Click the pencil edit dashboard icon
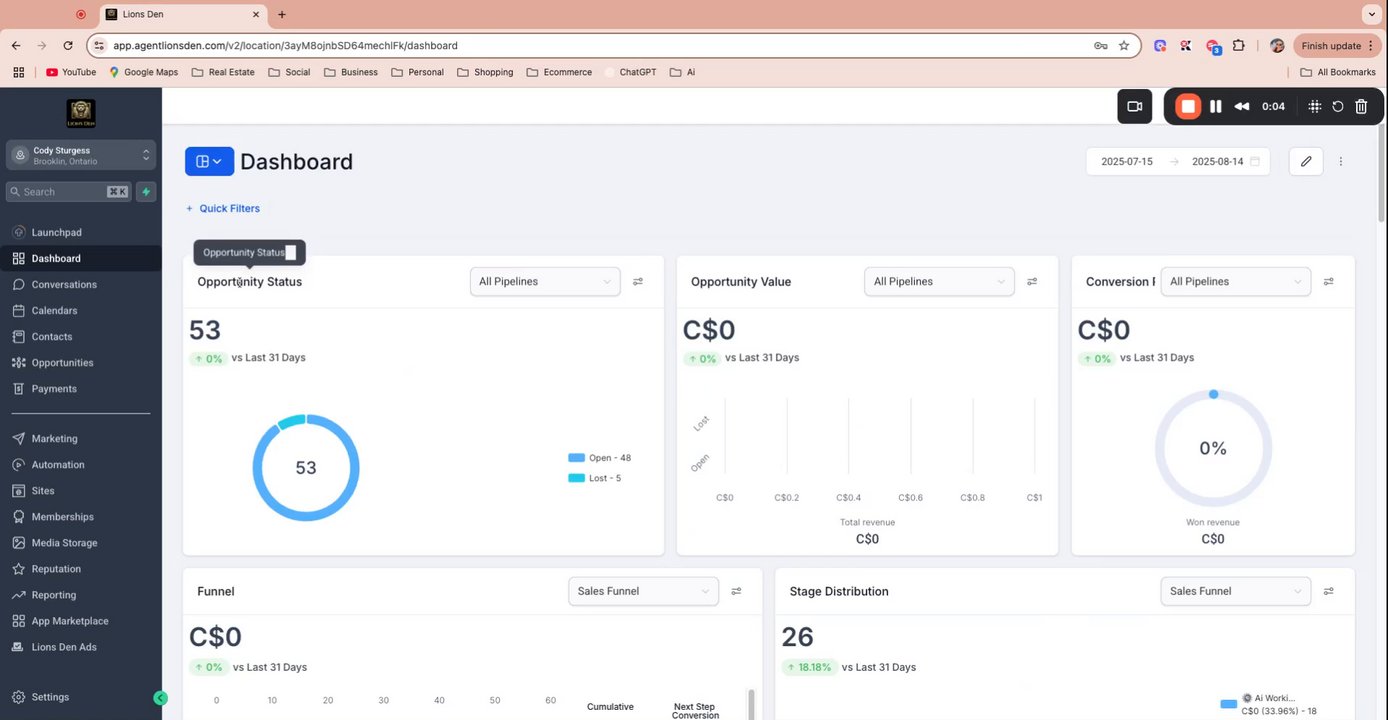Image resolution: width=1388 pixels, height=720 pixels. pos(1306,161)
